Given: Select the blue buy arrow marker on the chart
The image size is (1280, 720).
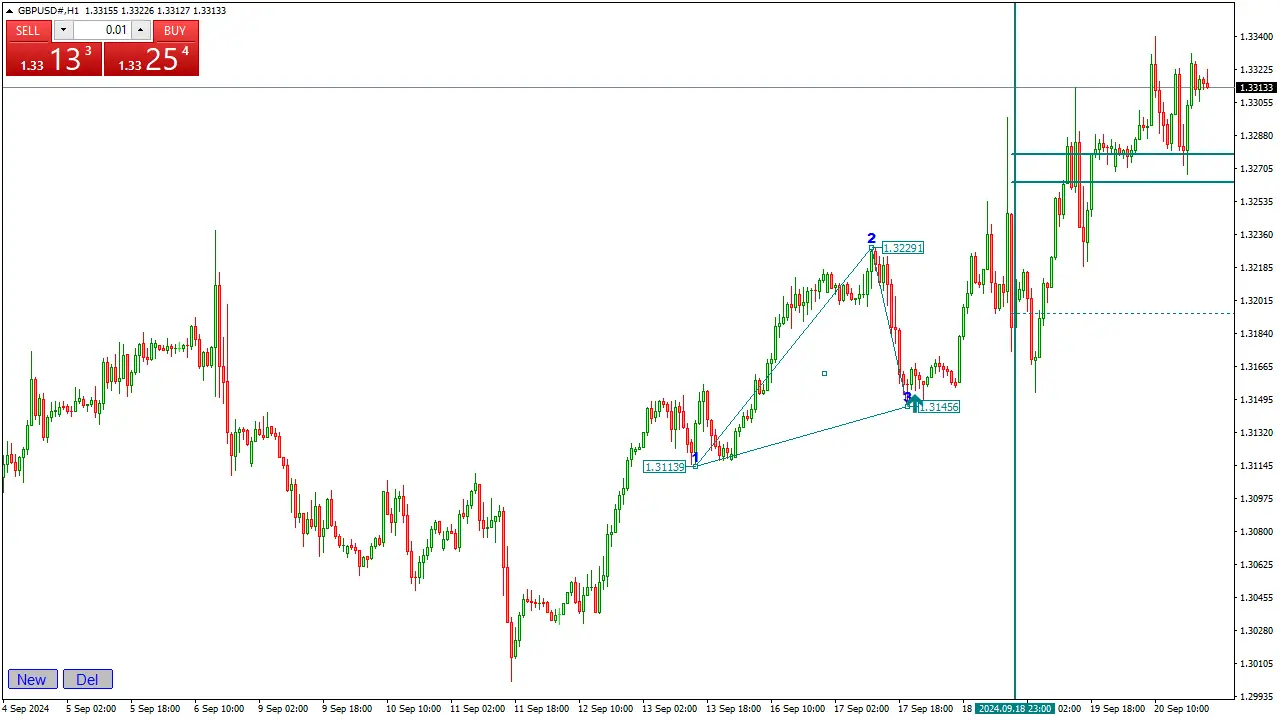Looking at the screenshot, I should (913, 402).
